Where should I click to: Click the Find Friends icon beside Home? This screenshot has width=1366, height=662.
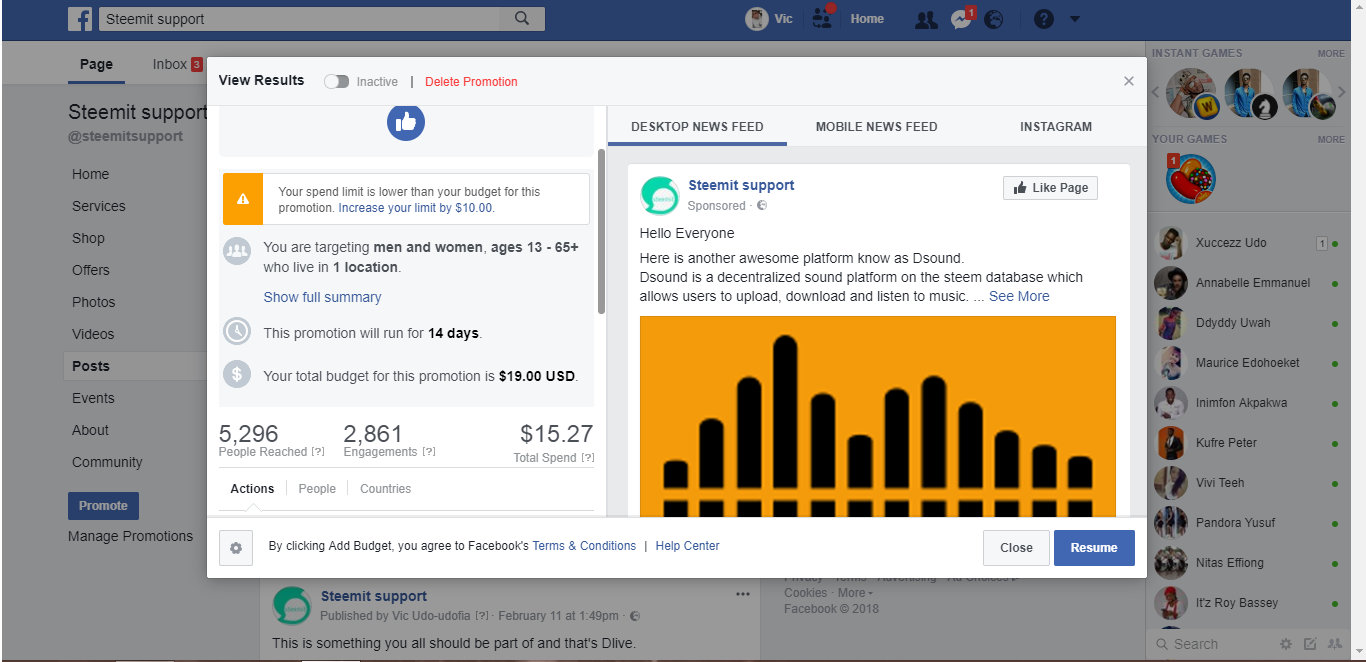point(823,18)
